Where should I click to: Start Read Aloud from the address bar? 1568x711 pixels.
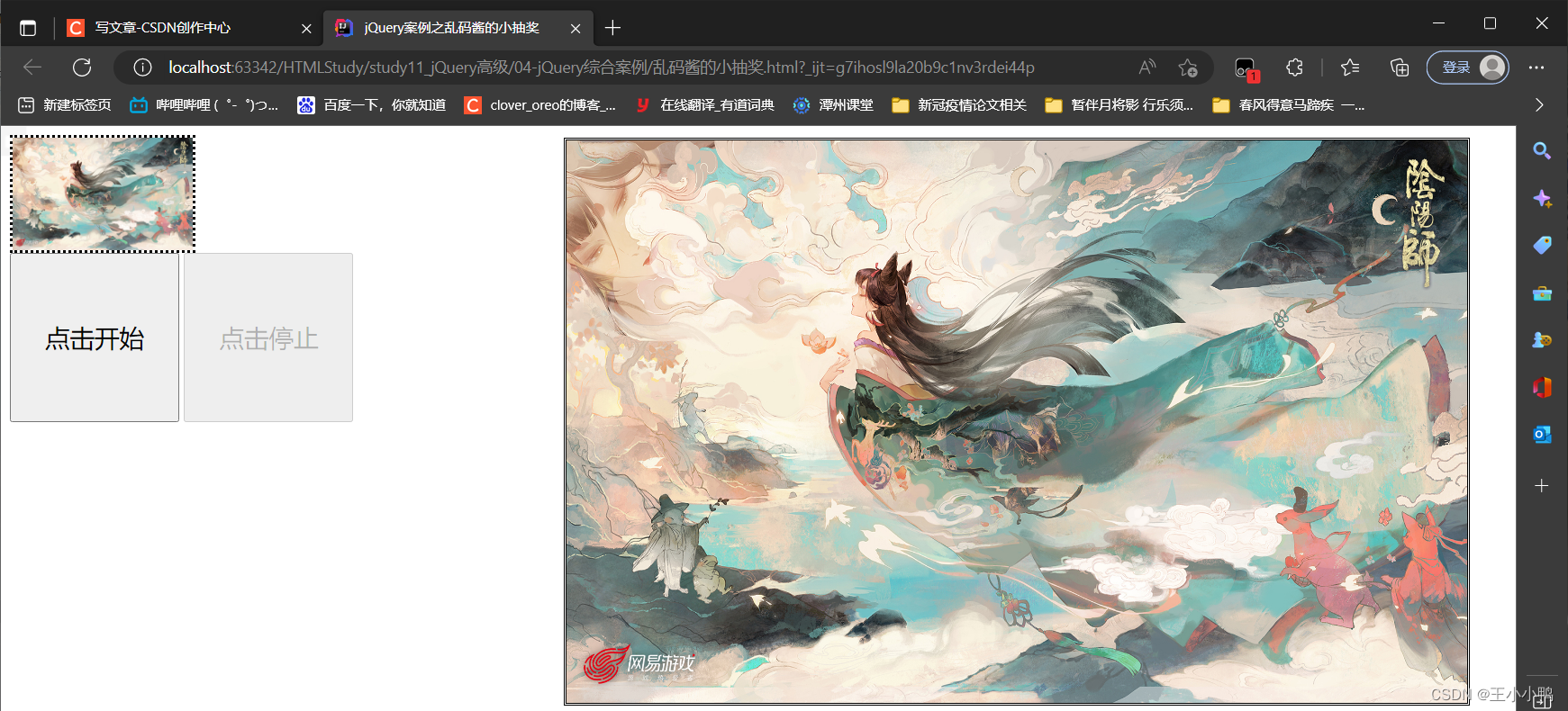tap(1147, 67)
